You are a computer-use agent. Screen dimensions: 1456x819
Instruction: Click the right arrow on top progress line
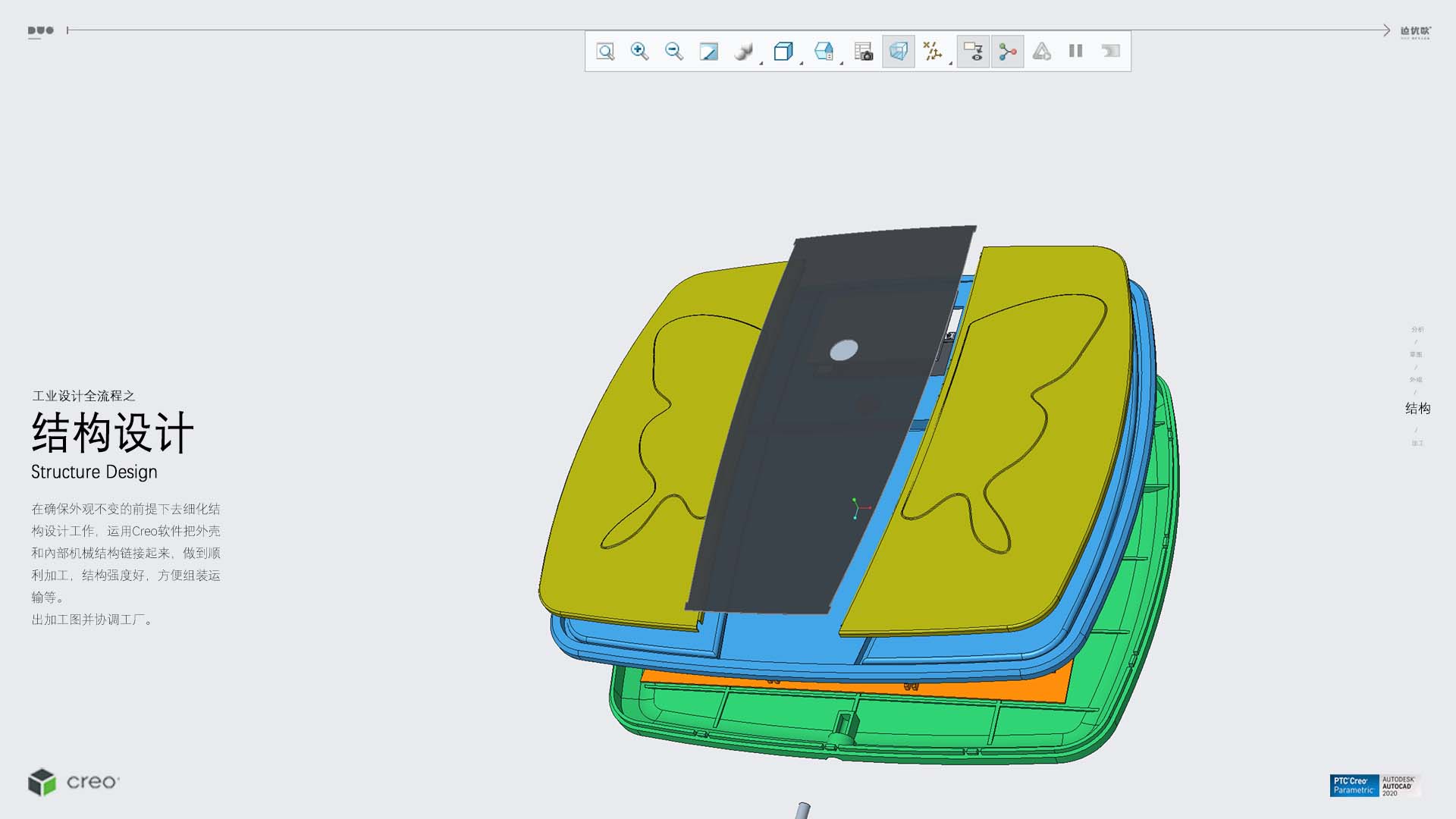click(x=1385, y=30)
